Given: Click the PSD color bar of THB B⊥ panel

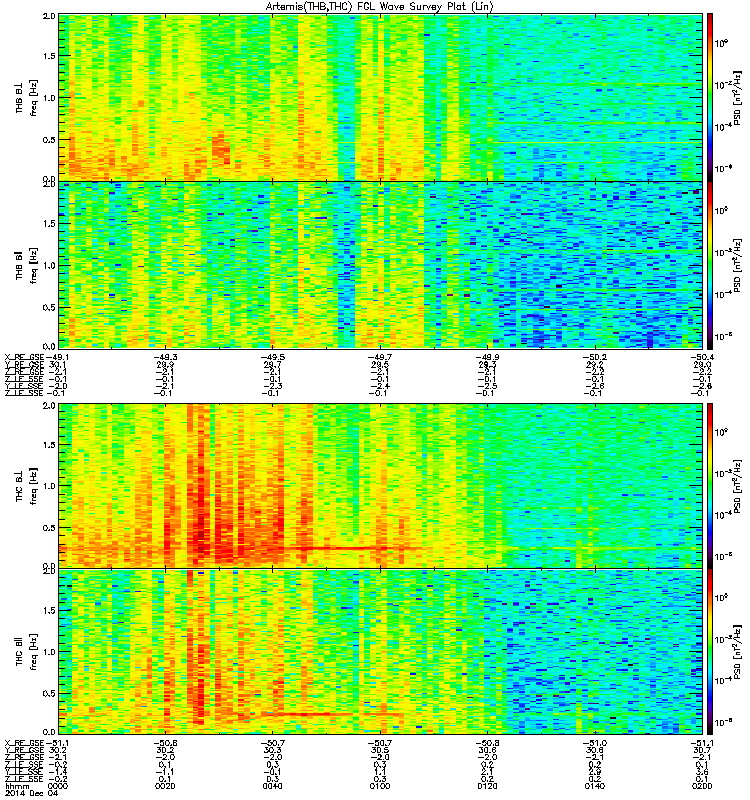Looking at the screenshot, I should tap(710, 97).
